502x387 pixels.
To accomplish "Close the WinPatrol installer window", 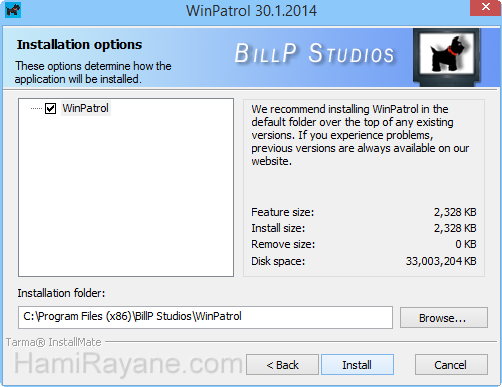I will [485, 7].
